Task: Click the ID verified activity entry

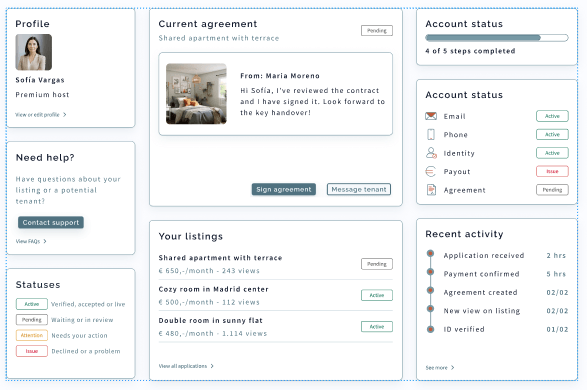Action: (x=497, y=329)
